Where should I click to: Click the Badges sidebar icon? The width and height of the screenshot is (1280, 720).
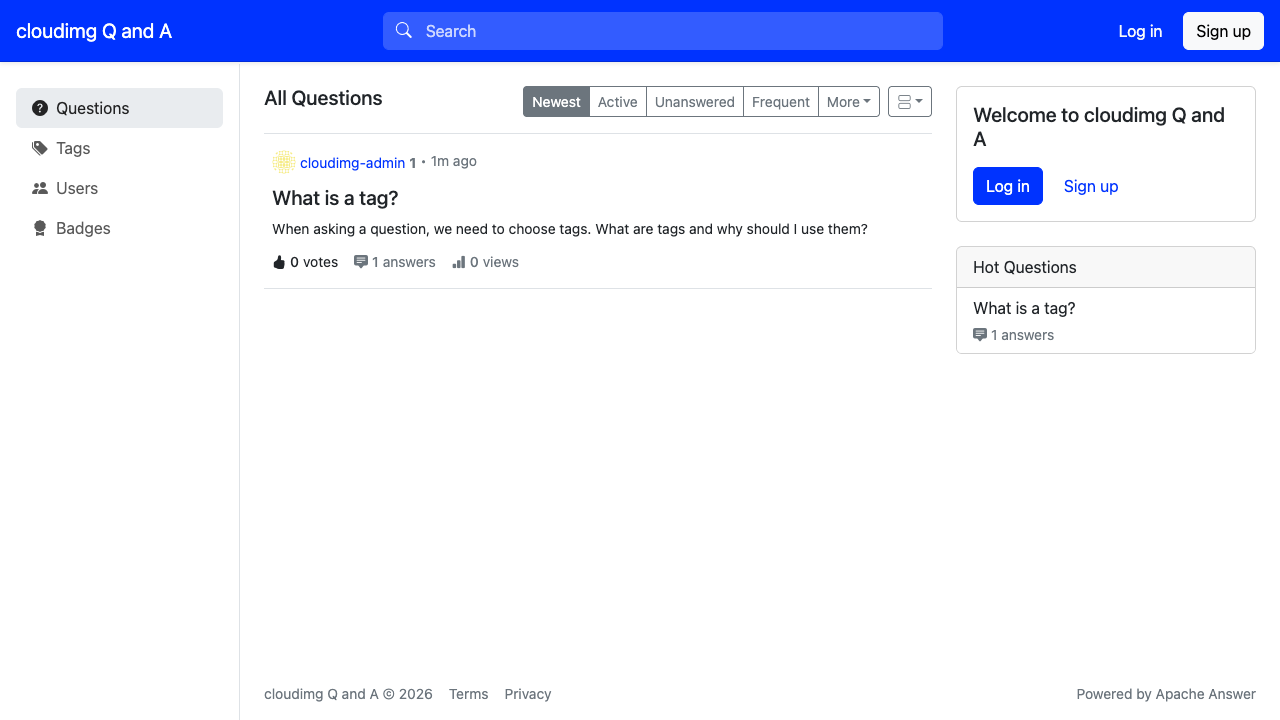(40, 228)
